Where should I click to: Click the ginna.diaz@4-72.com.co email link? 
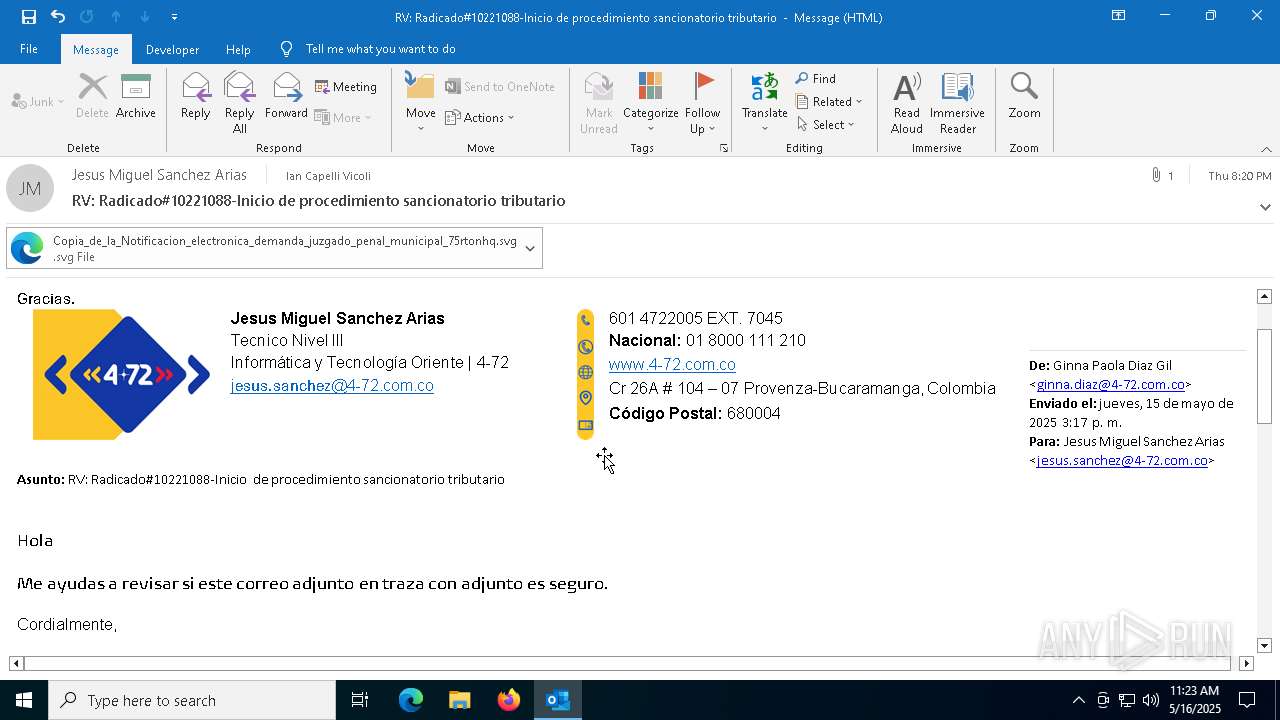(1110, 384)
